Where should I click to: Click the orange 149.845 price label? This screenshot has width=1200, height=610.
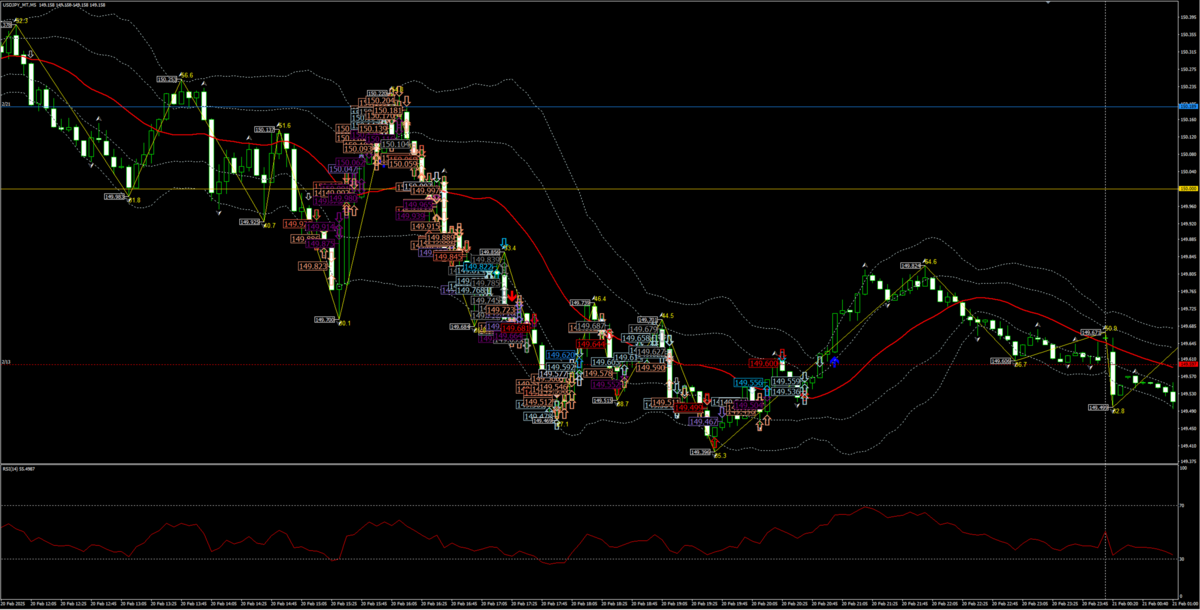coord(450,257)
